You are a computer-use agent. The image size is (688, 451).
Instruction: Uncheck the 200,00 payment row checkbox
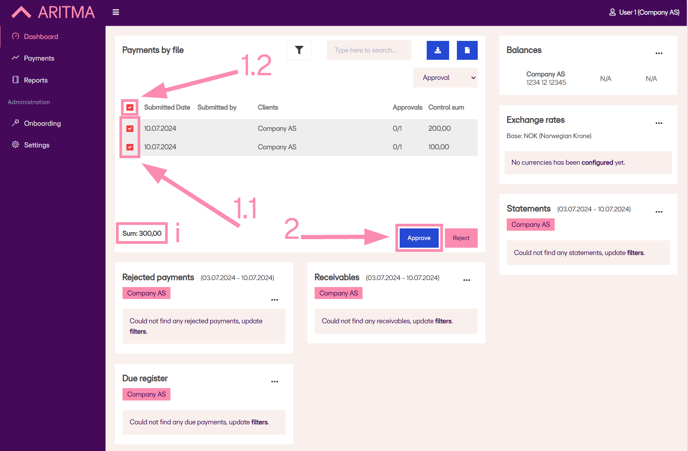tap(130, 128)
